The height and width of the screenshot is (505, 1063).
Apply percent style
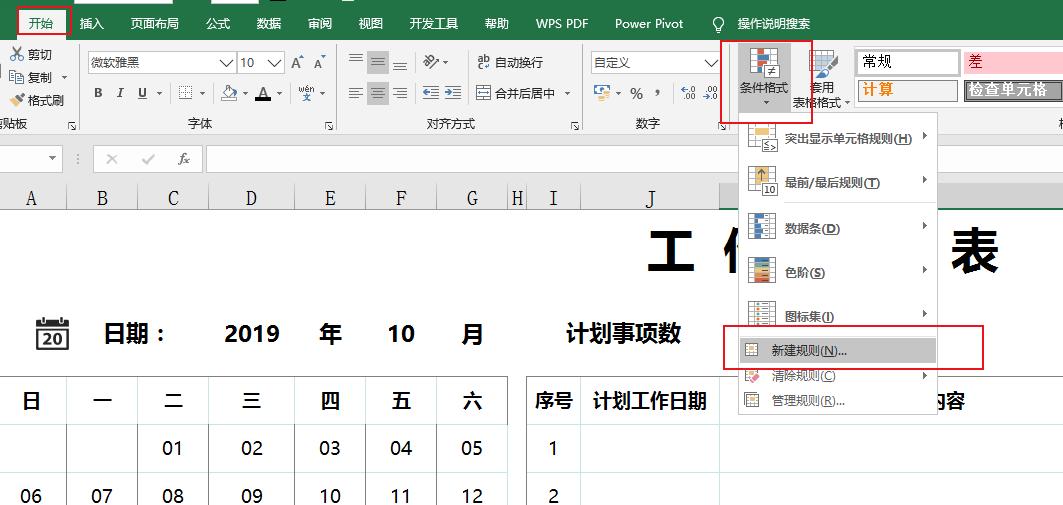click(x=636, y=94)
